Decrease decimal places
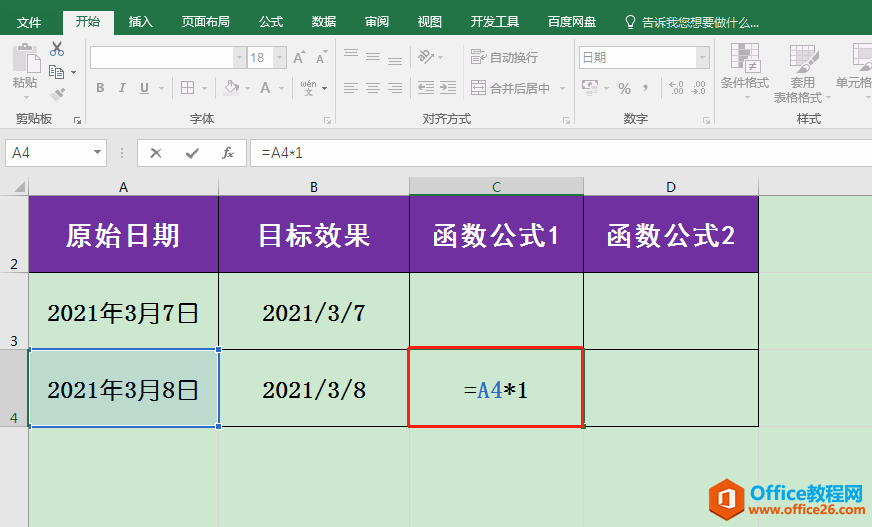This screenshot has height=527, width=872. [x=698, y=88]
